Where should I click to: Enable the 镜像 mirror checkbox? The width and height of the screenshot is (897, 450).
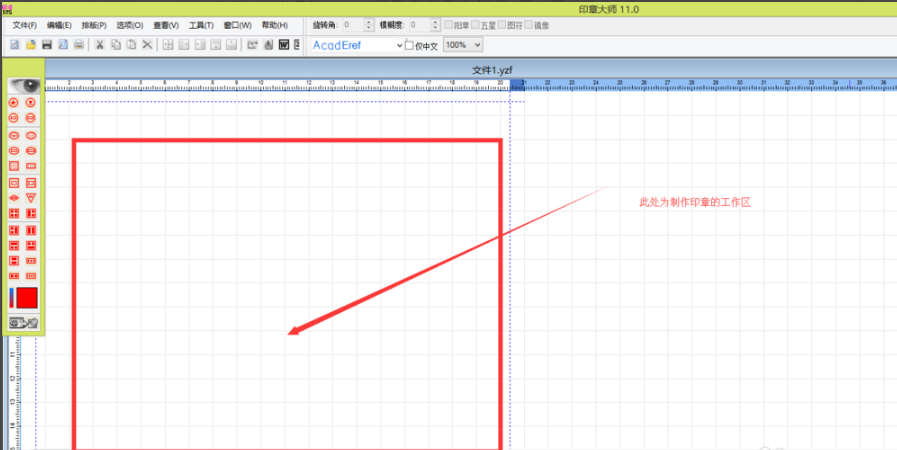(528, 25)
